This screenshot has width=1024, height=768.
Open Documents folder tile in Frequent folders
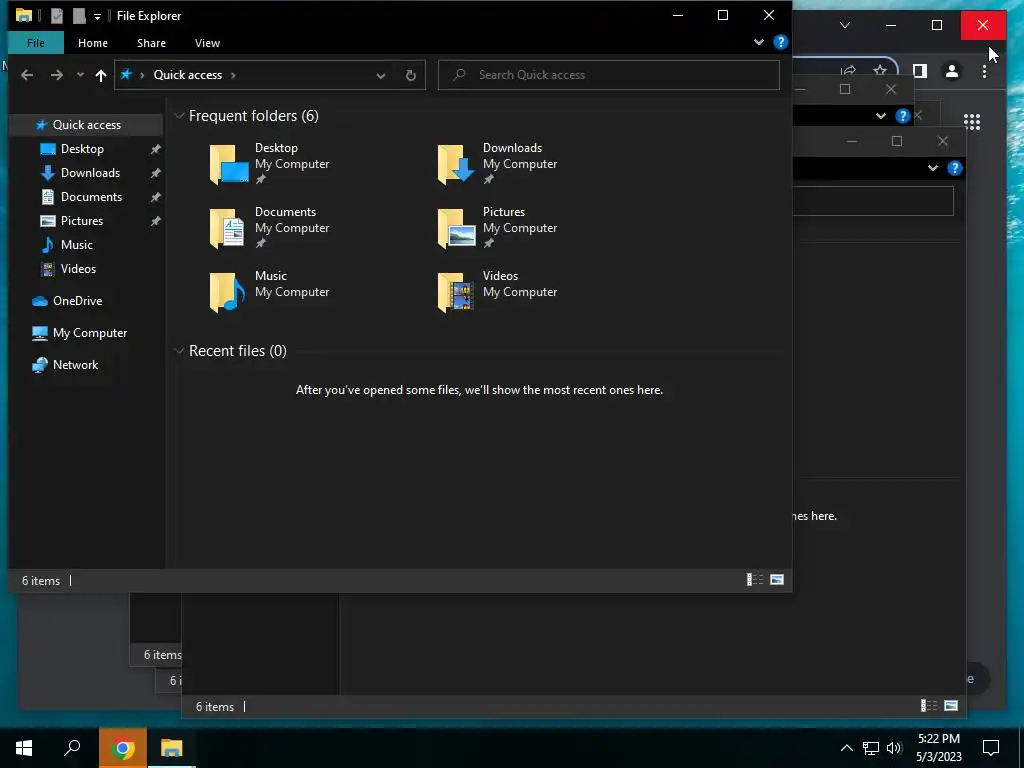269,227
